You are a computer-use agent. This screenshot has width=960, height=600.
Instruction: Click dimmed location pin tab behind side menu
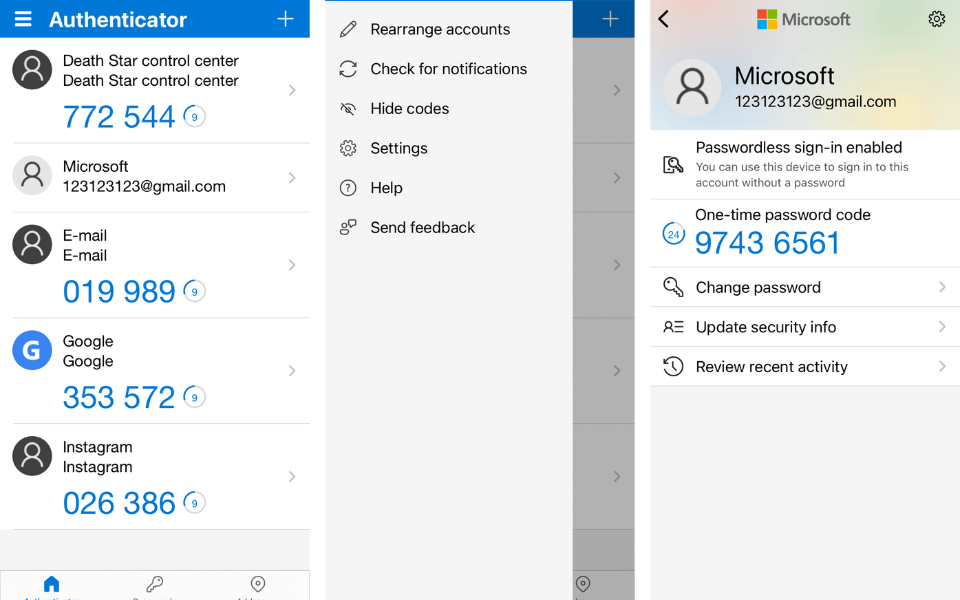point(583,583)
